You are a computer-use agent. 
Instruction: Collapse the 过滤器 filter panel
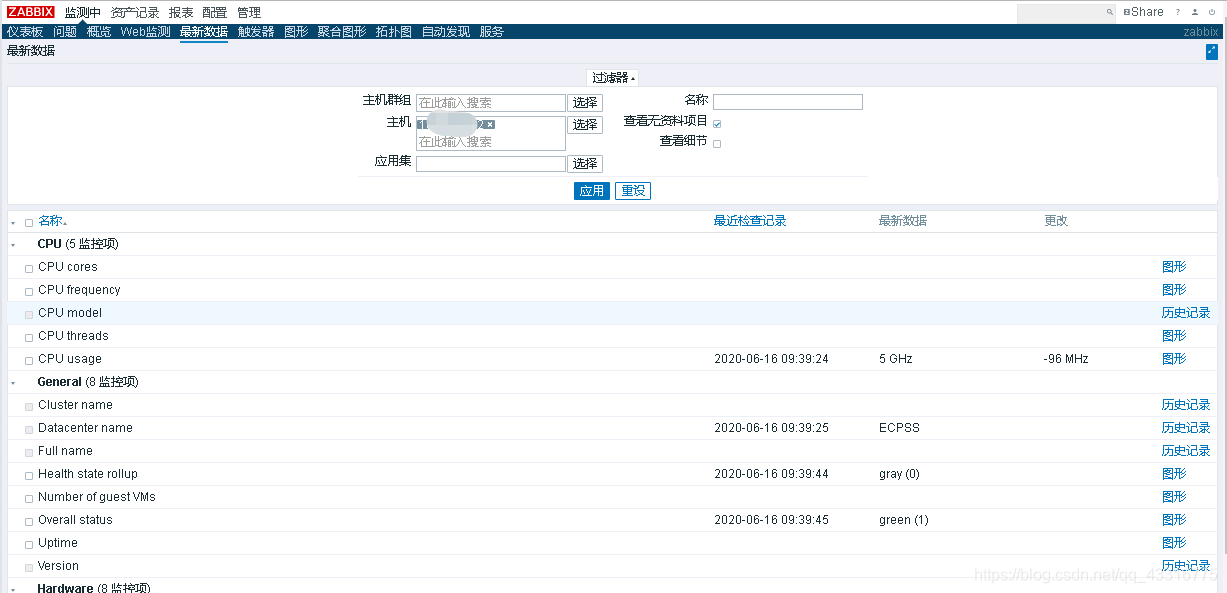click(612, 78)
